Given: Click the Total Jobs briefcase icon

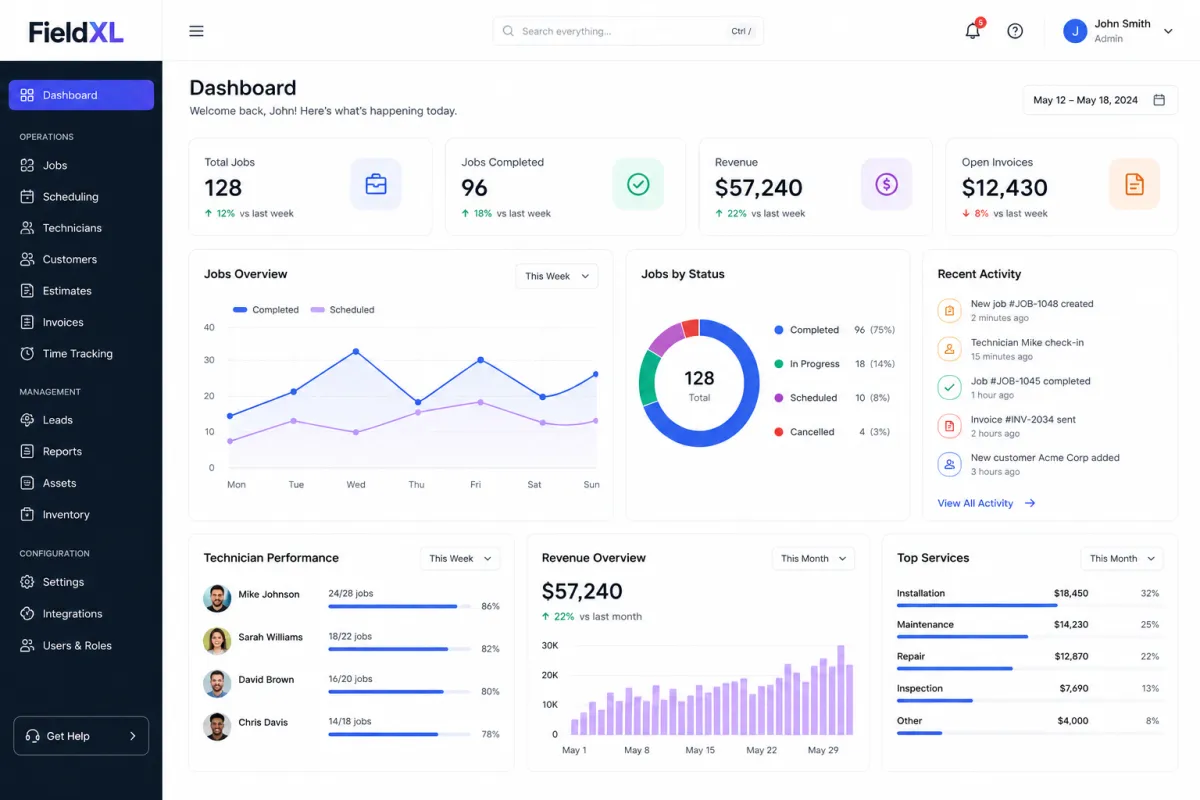Looking at the screenshot, I should (x=376, y=184).
